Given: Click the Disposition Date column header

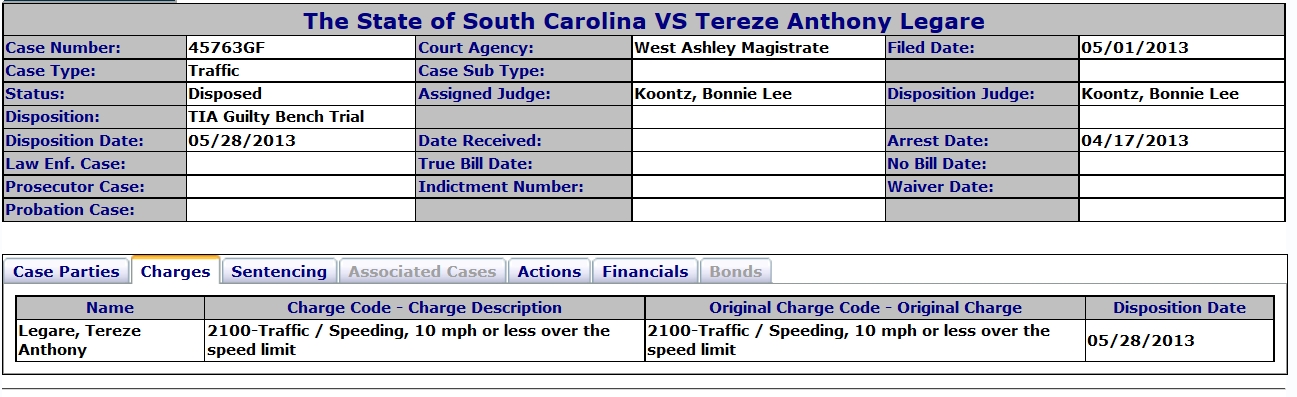Looking at the screenshot, I should click(x=1180, y=308).
